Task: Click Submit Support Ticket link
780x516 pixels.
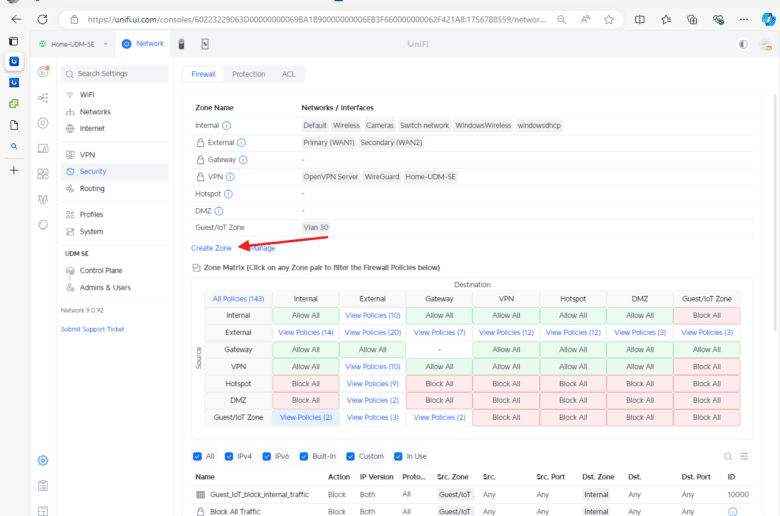Action: point(93,329)
